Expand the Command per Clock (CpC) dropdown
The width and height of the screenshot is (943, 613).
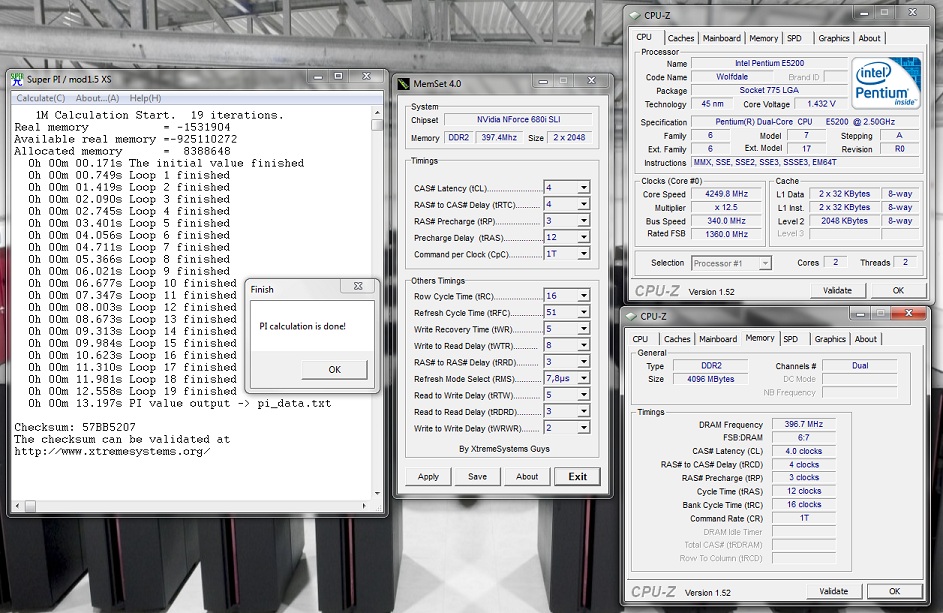[583, 254]
